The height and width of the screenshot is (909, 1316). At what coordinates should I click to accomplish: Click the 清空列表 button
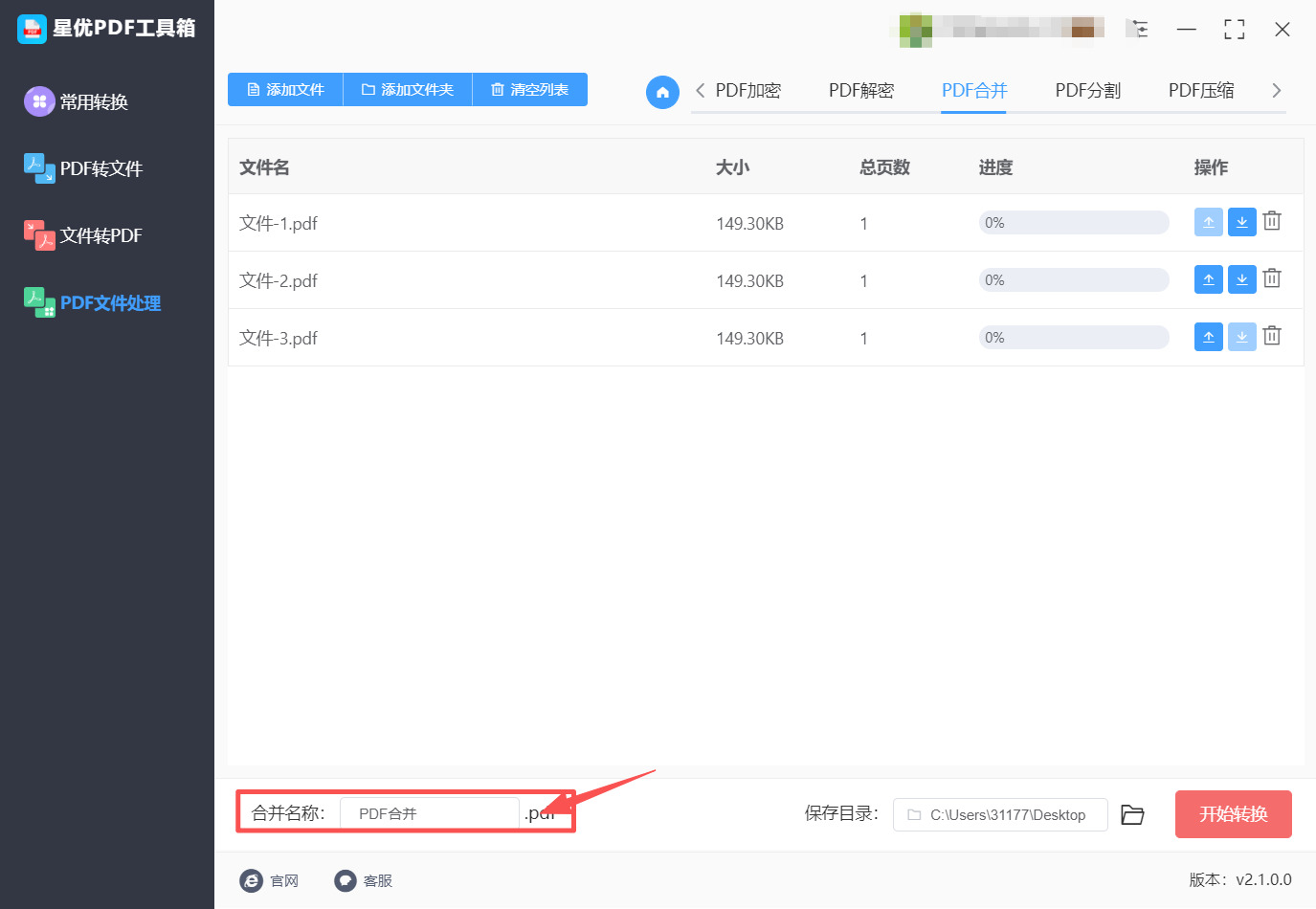pos(530,90)
